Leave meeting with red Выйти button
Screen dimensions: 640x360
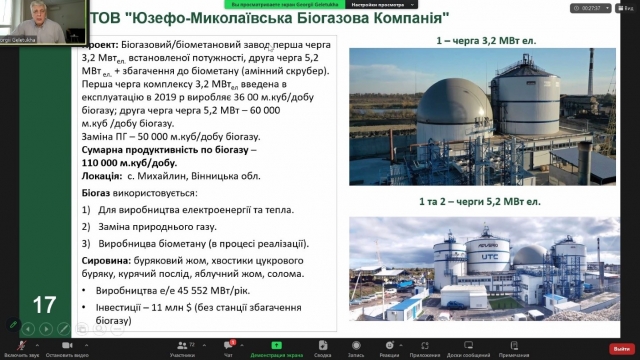click(x=622, y=349)
